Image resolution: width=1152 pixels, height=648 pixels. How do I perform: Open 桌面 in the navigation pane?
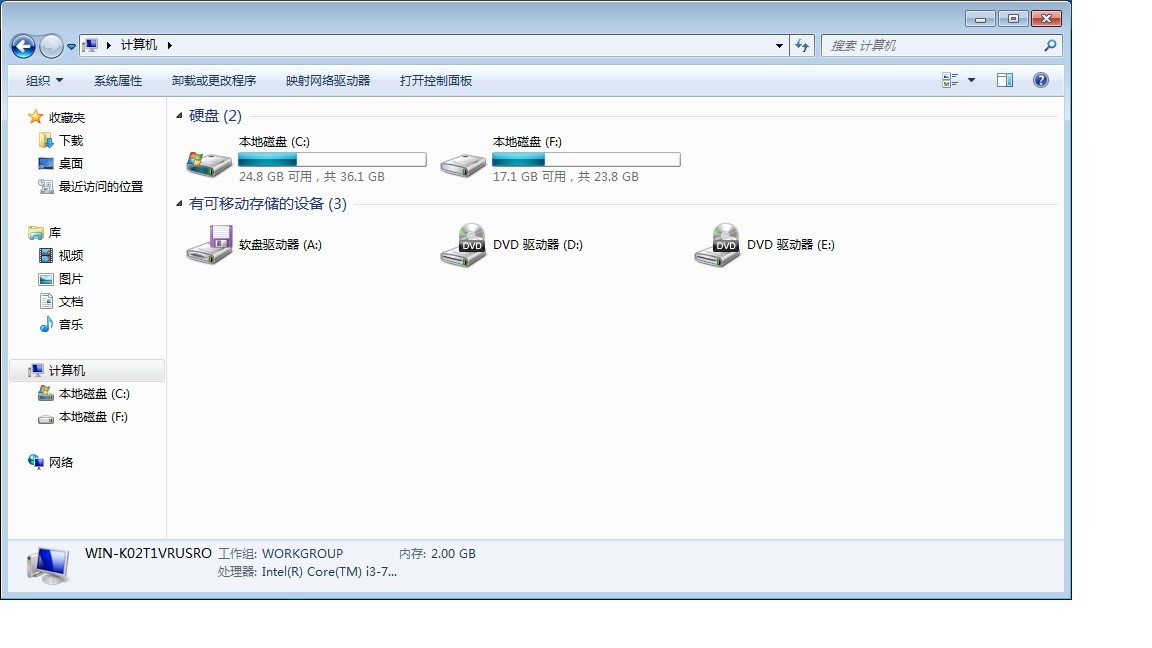click(71, 163)
